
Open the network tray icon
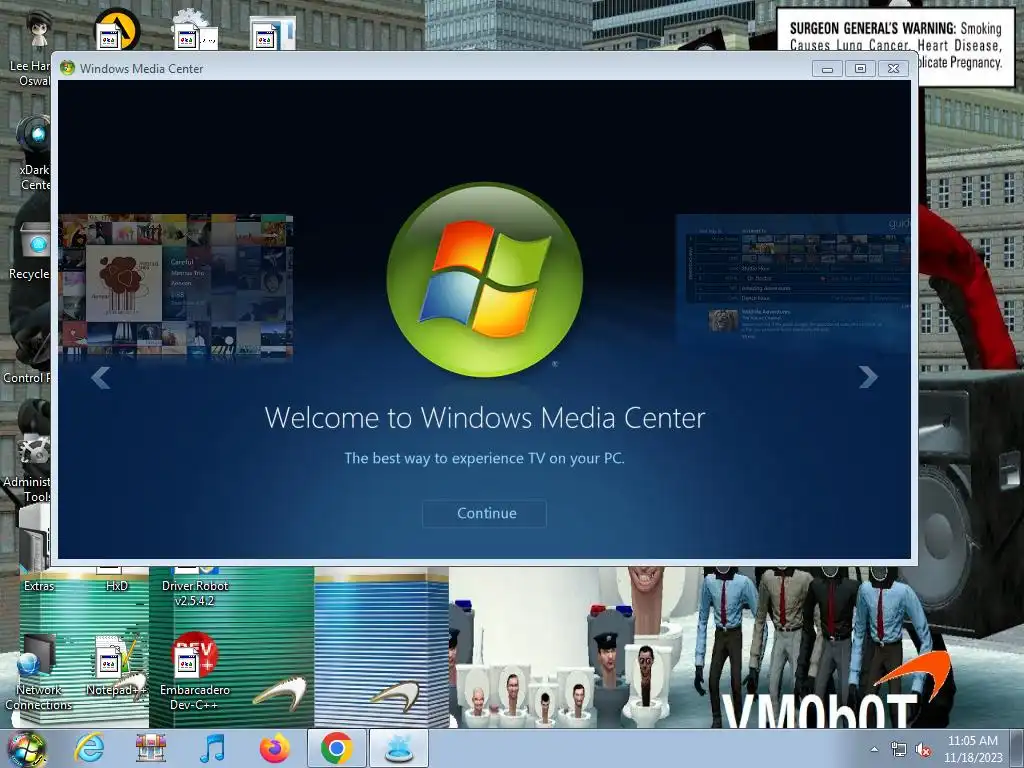pos(899,750)
